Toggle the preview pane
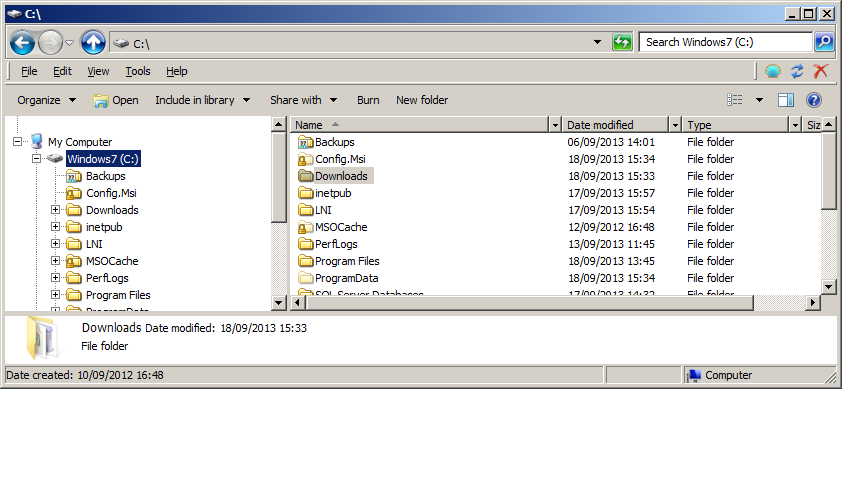This screenshot has width=842, height=480. pos(786,100)
